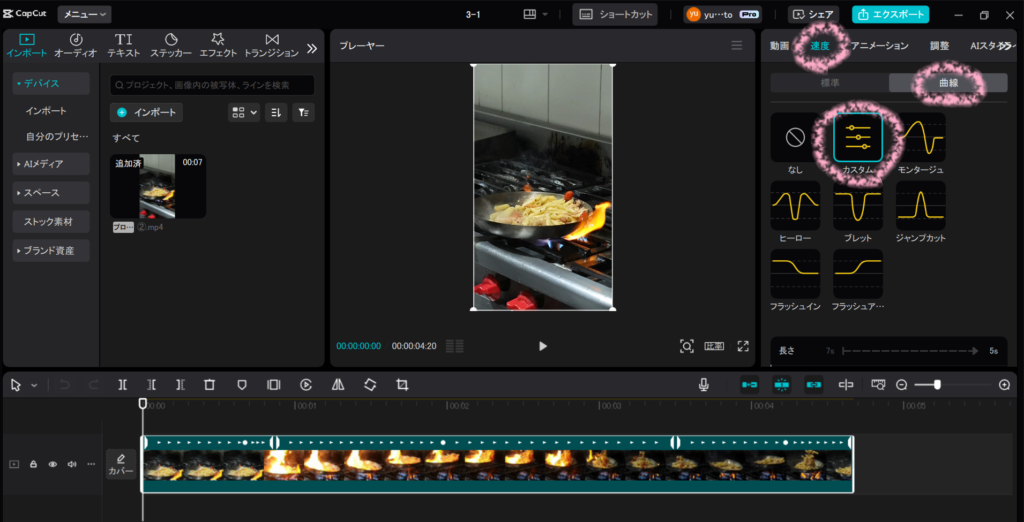The width and height of the screenshot is (1024, 522).
Task: Click the カバー button on timeline
Action: pos(121,465)
